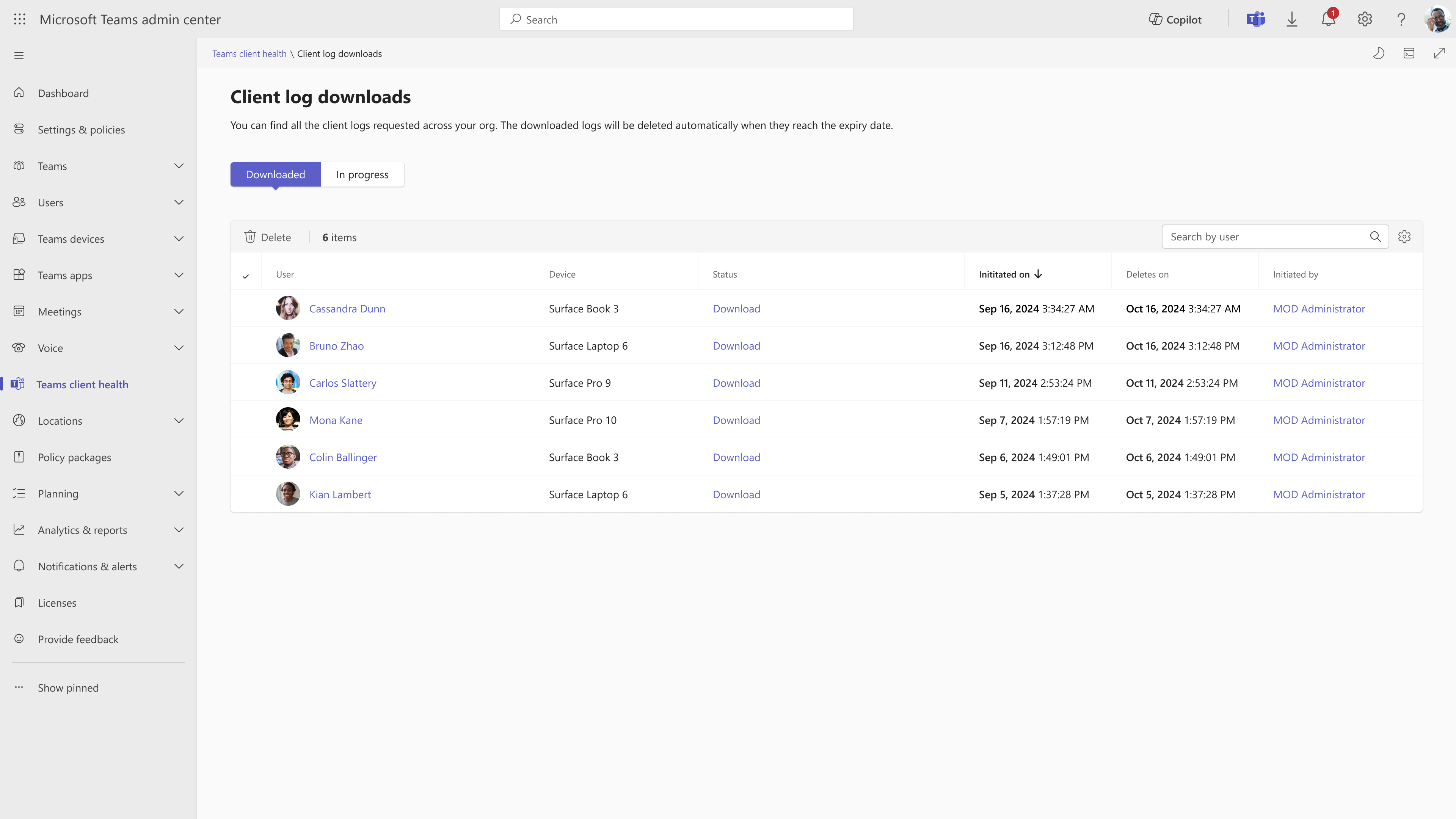
Task: Collapse the sidebar with the hamburger icon
Action: click(x=19, y=55)
